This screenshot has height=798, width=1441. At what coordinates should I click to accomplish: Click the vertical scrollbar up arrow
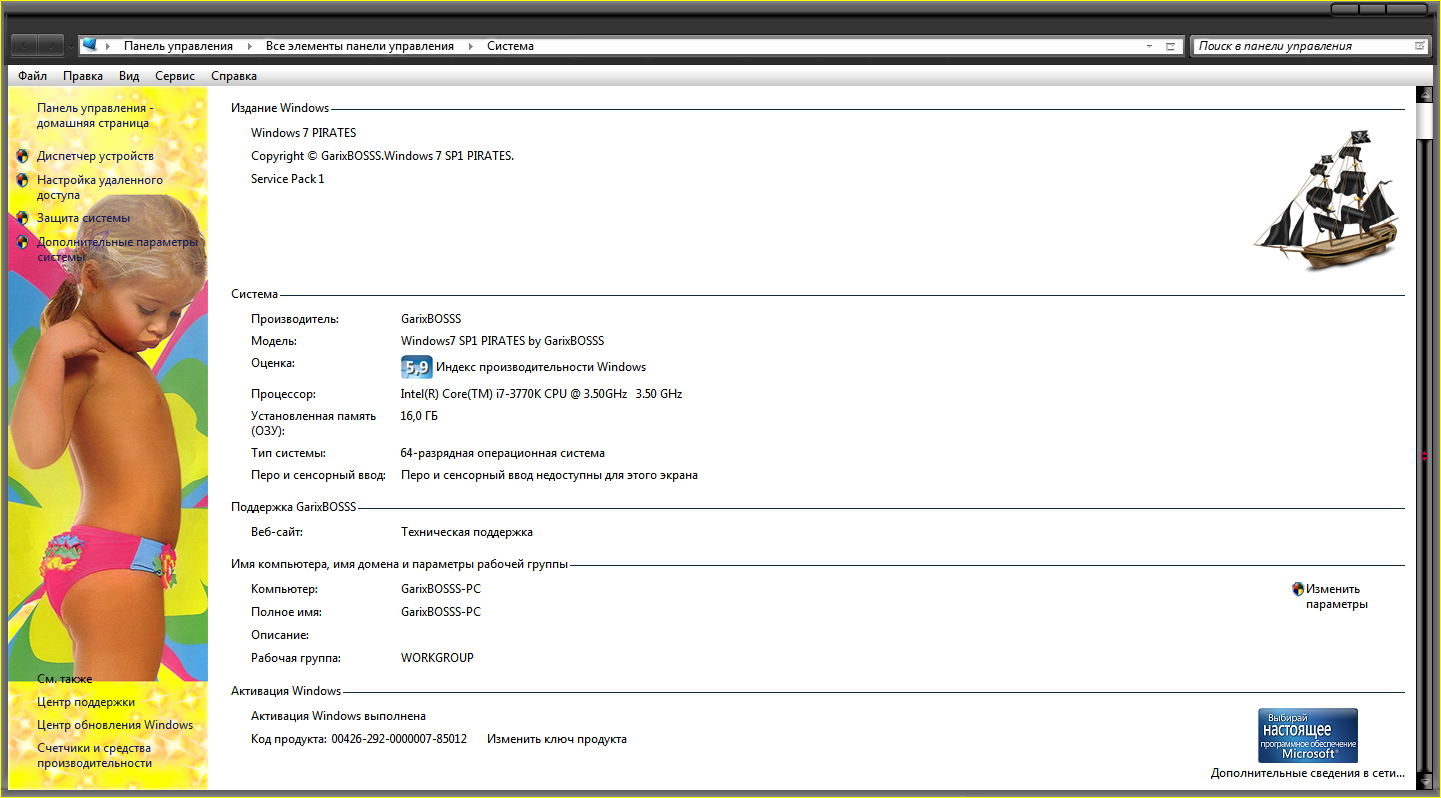(1425, 96)
